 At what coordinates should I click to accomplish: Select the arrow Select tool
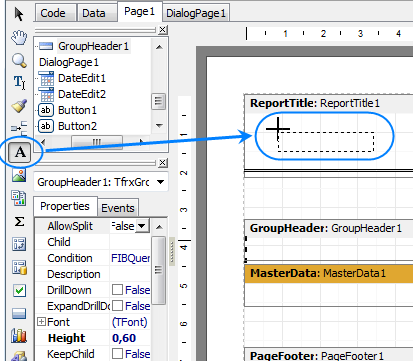click(x=19, y=14)
